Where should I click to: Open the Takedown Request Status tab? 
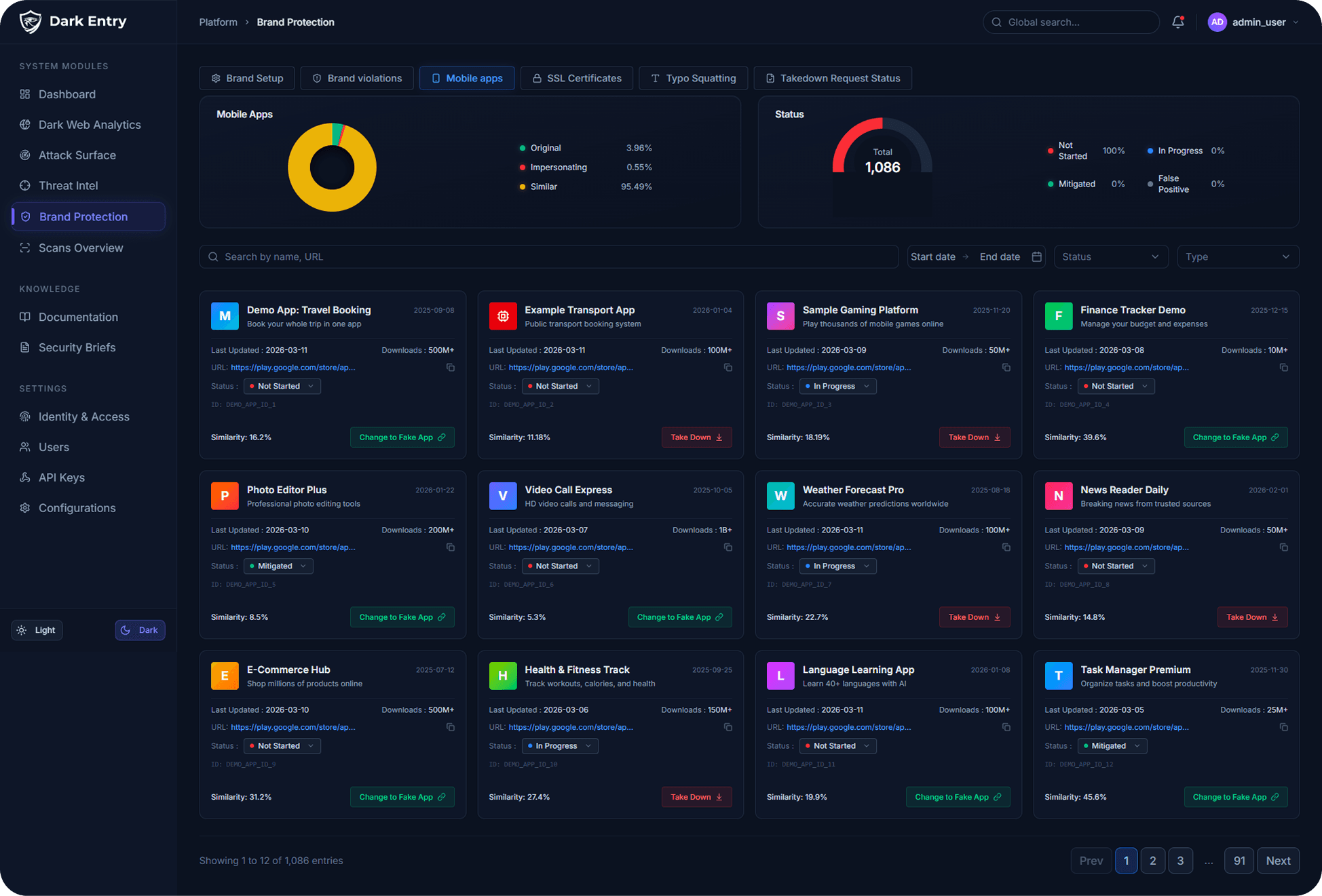coord(833,78)
